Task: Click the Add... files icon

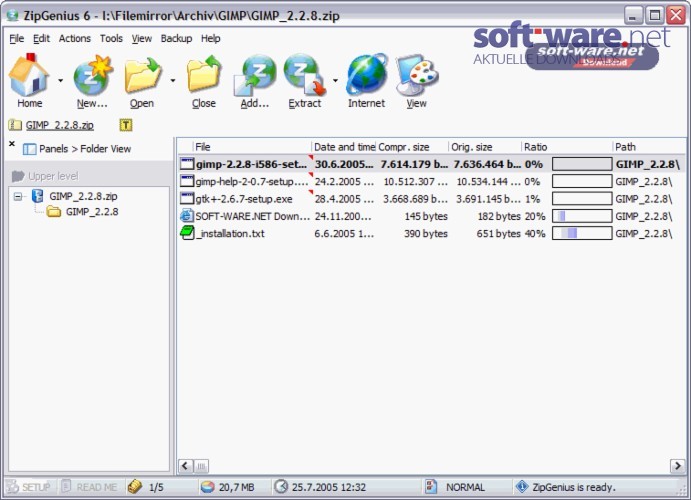Action: point(254,75)
